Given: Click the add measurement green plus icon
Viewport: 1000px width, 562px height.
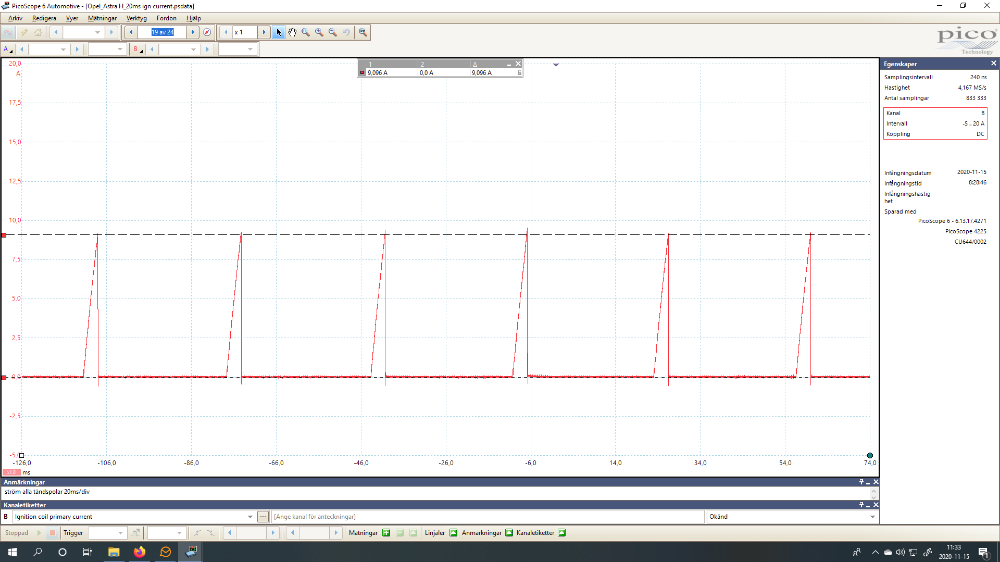Looking at the screenshot, I should click(x=385, y=533).
